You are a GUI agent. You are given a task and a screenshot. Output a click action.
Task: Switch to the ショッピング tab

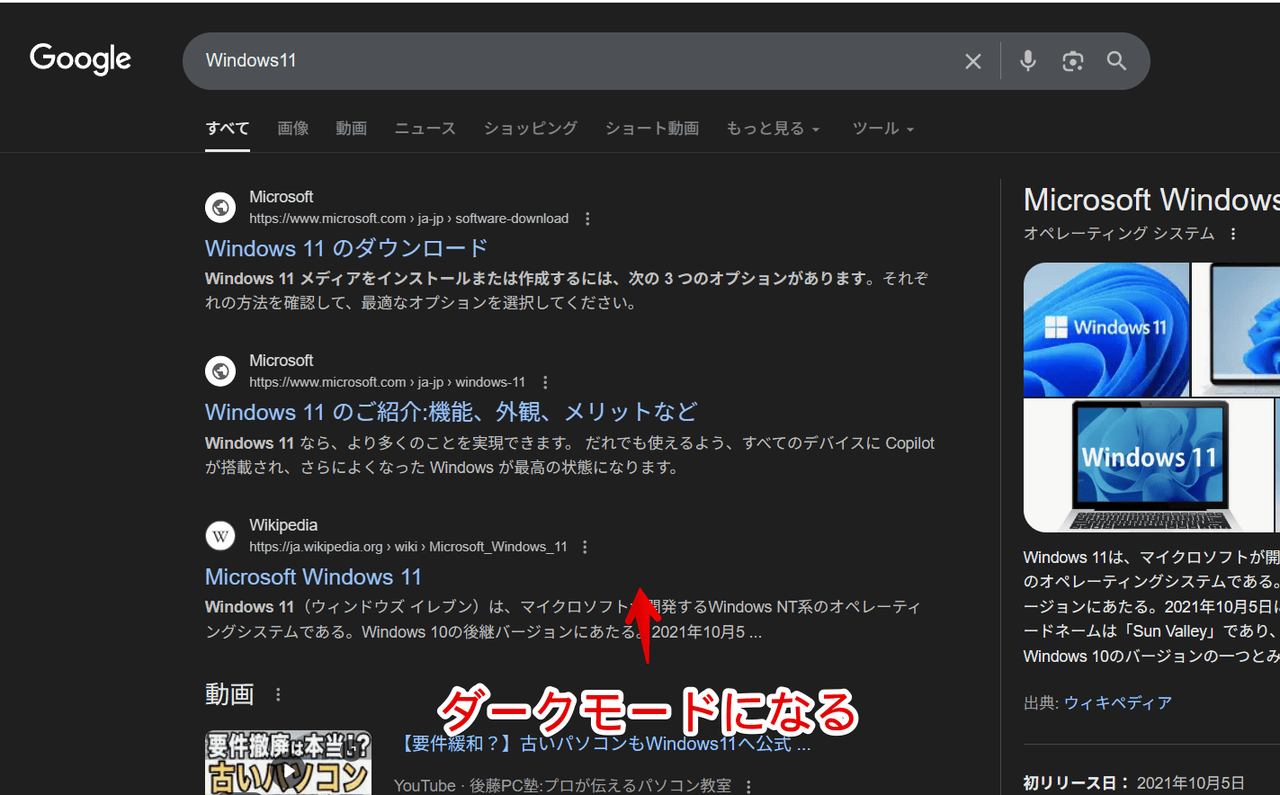[530, 128]
